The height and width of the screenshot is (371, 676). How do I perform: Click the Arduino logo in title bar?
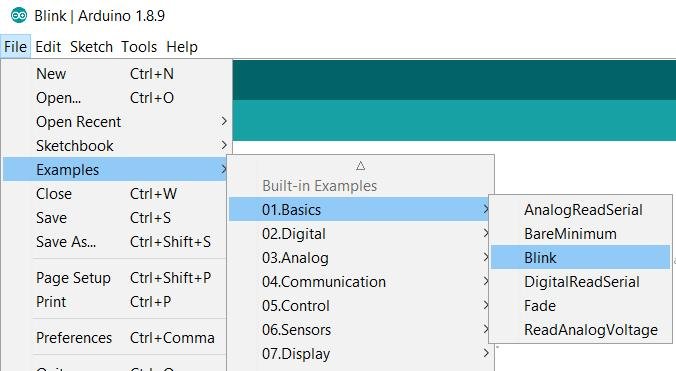[x=19, y=16]
